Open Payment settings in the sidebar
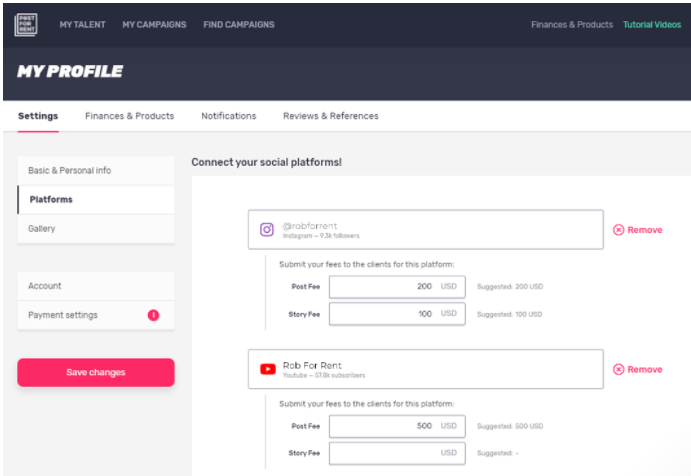The height and width of the screenshot is (476, 691). 96,315
